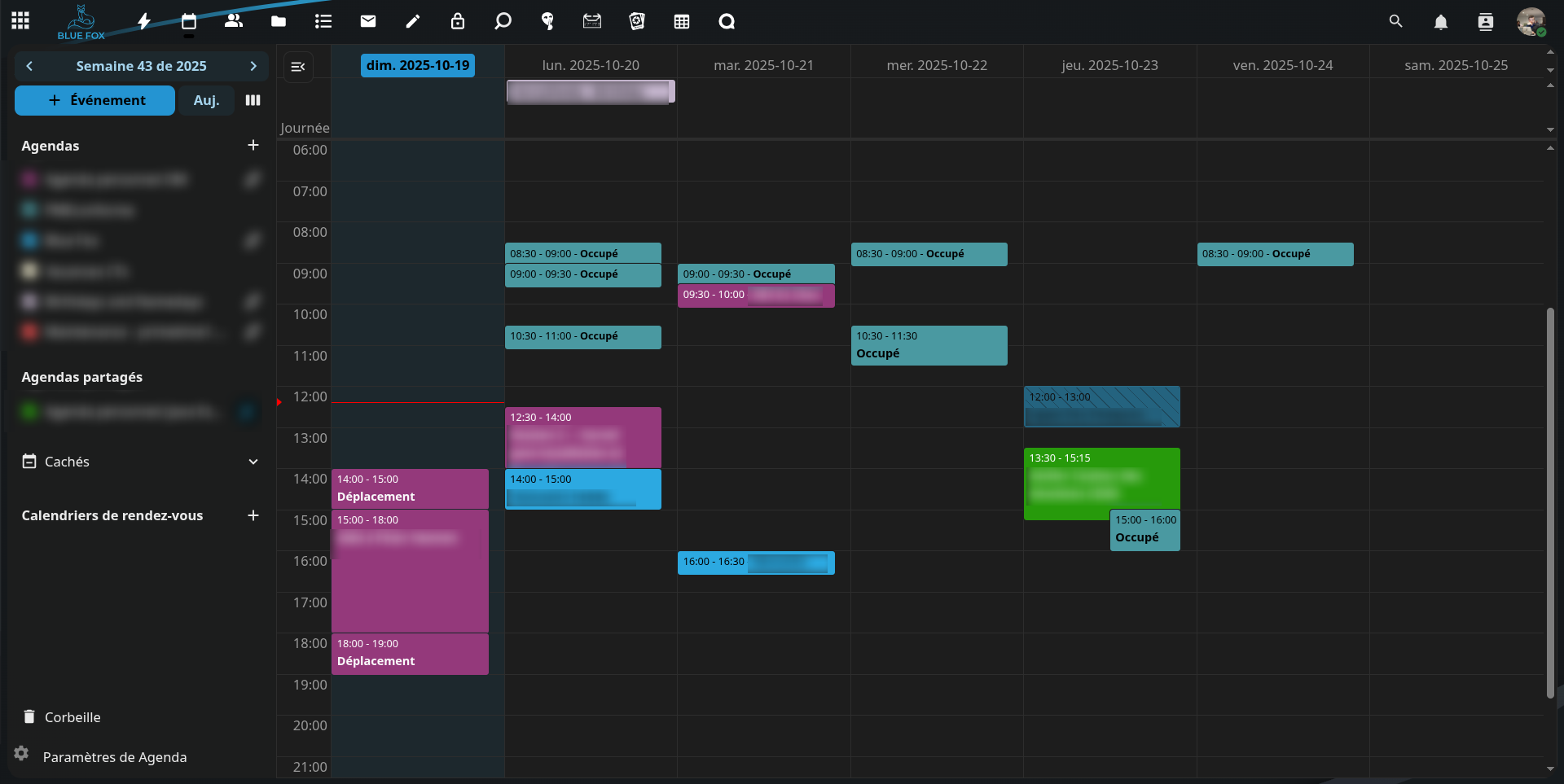Open the user avatar account menu
This screenshot has height=784, width=1564.
1531,22
